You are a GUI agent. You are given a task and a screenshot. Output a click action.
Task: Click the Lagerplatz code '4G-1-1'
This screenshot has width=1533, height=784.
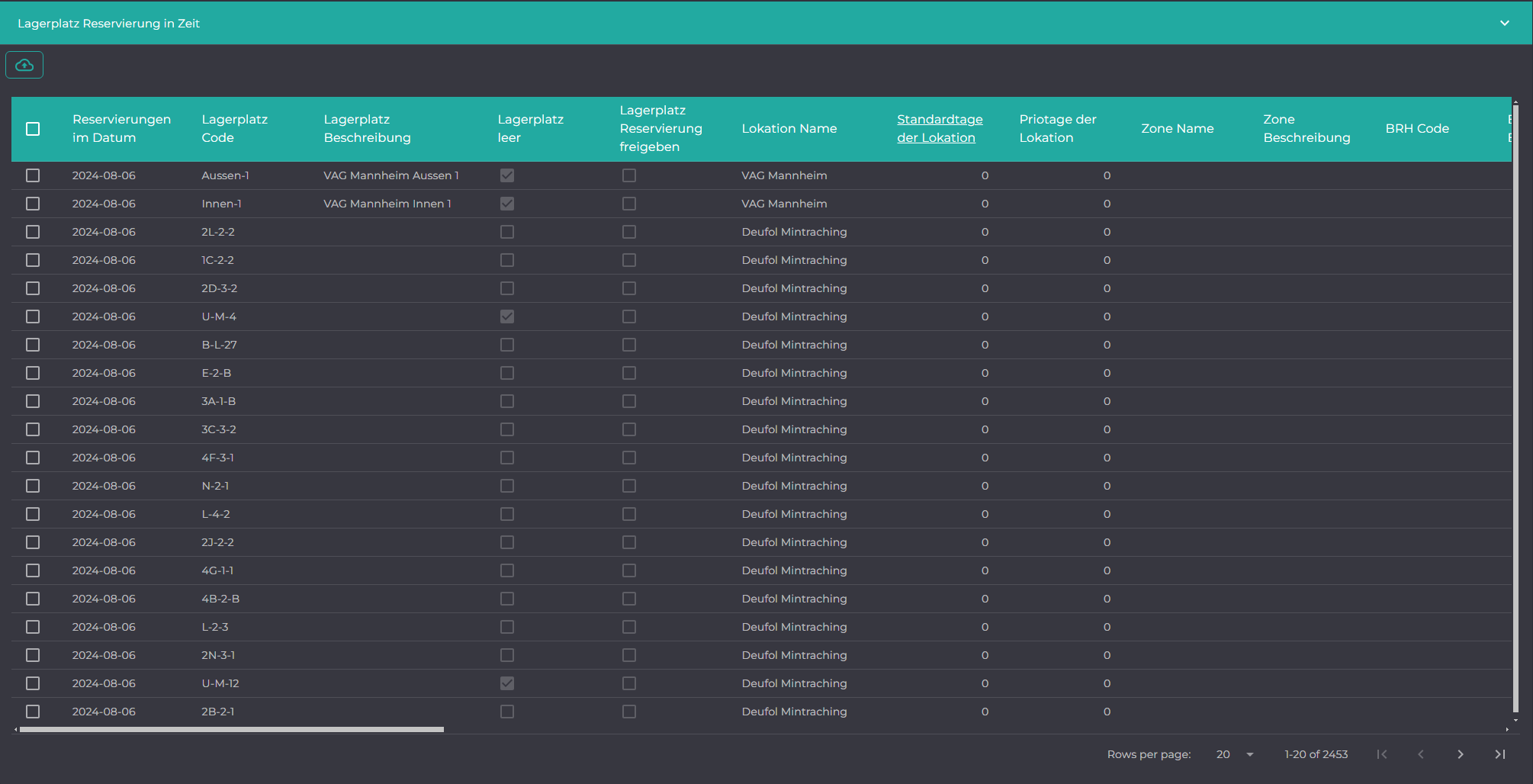(217, 570)
